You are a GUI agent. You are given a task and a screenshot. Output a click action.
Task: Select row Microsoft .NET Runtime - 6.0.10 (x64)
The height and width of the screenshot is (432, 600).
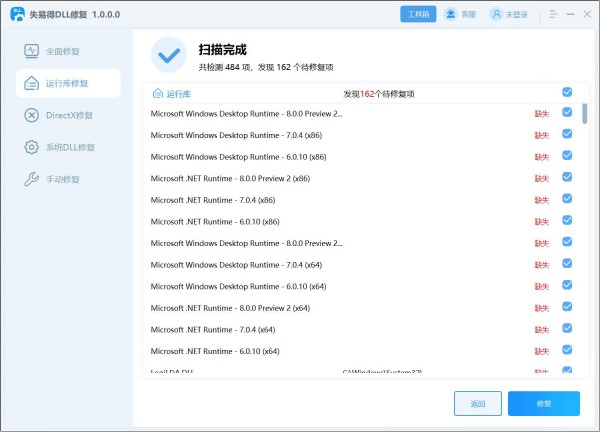(362, 351)
